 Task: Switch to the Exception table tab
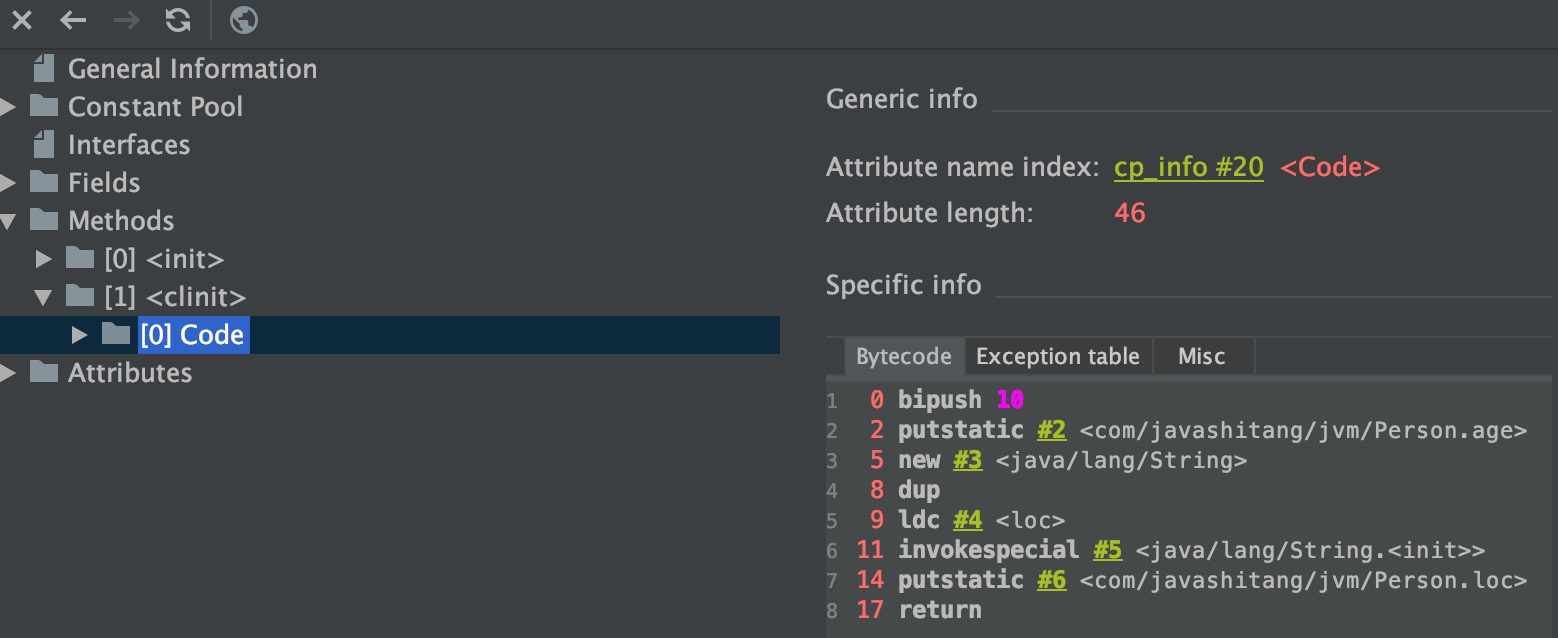point(1057,357)
